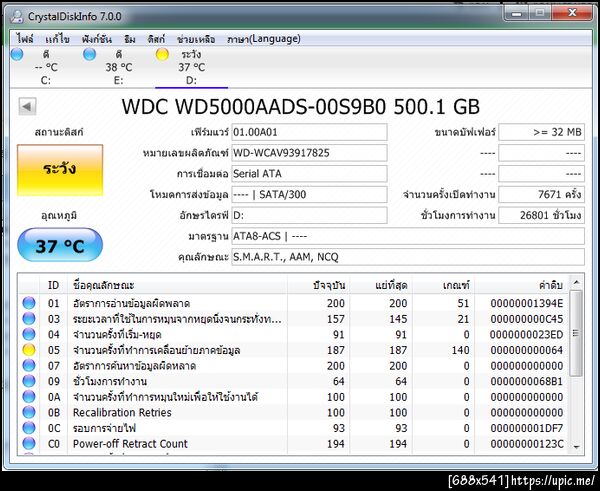Select drive D: yellow caution indicator

point(162,54)
